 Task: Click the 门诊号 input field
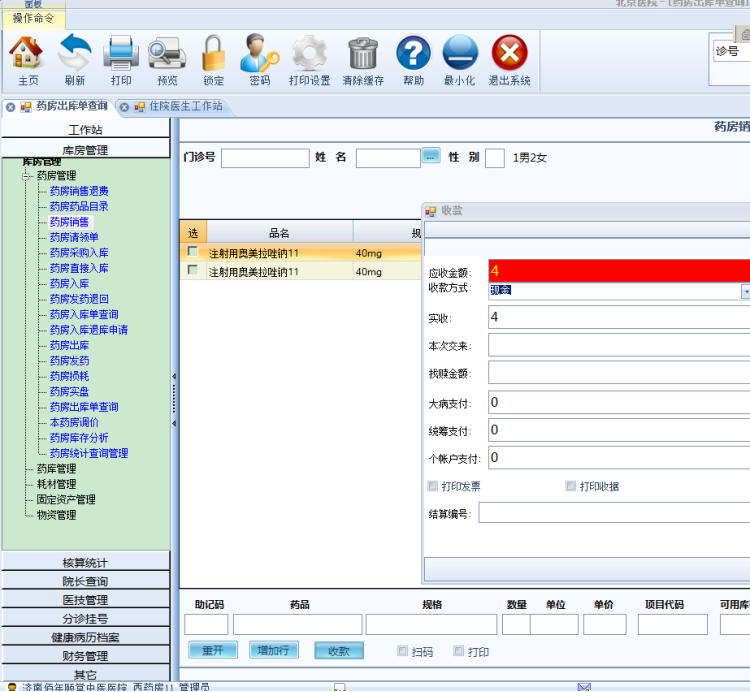tap(265, 158)
